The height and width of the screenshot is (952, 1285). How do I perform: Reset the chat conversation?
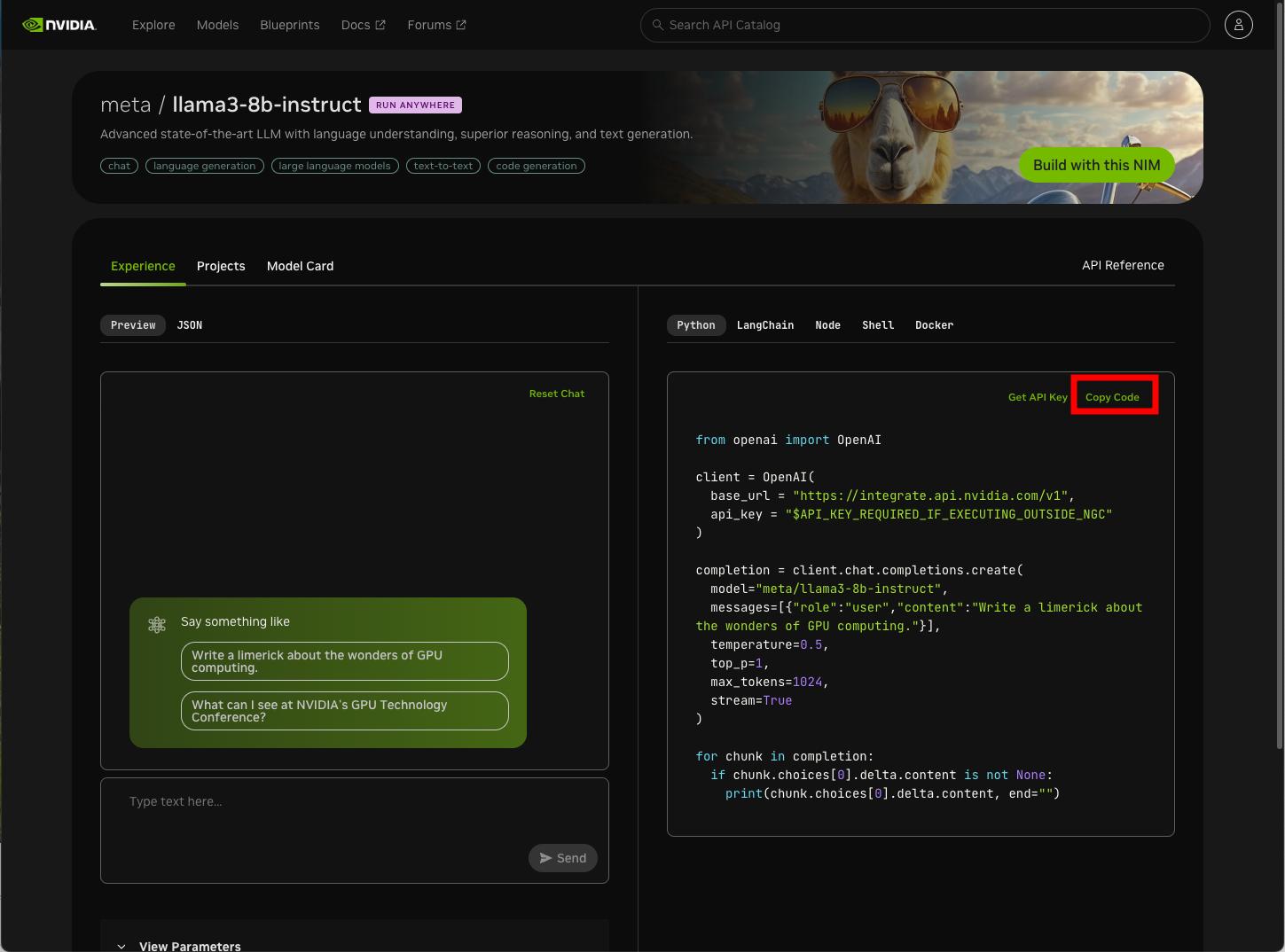(556, 394)
